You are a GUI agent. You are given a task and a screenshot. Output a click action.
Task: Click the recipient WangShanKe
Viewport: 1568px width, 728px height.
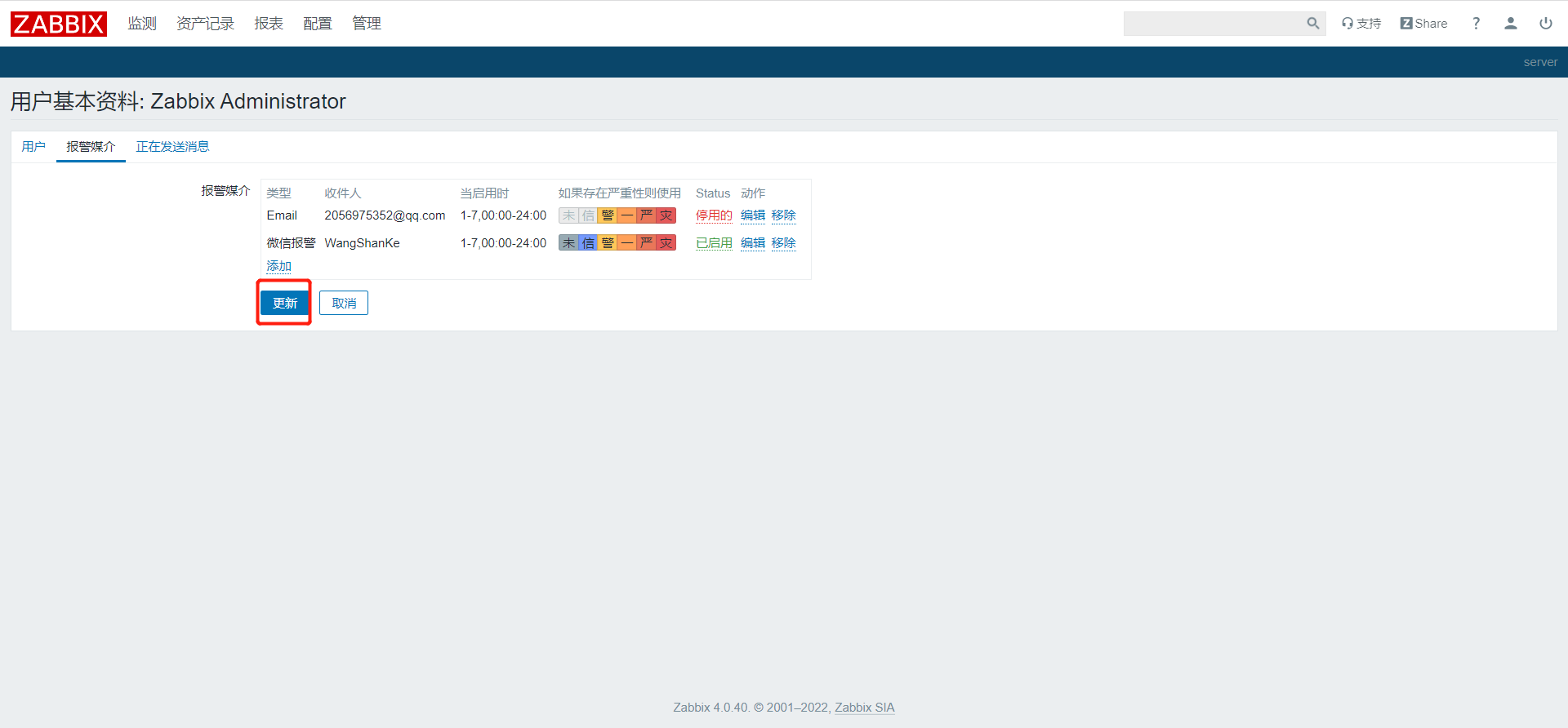tap(362, 243)
